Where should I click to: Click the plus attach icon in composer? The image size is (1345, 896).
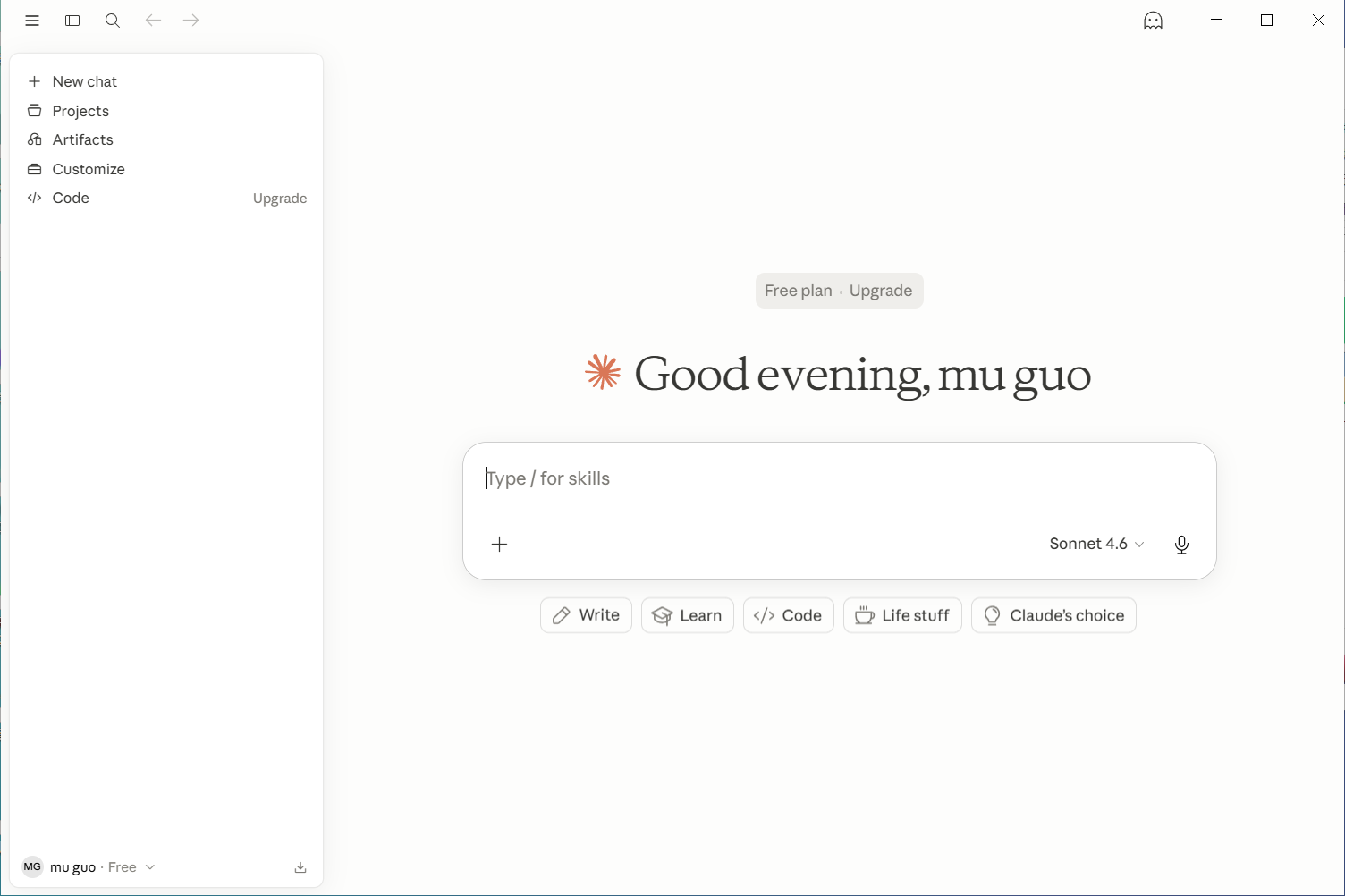click(x=500, y=544)
